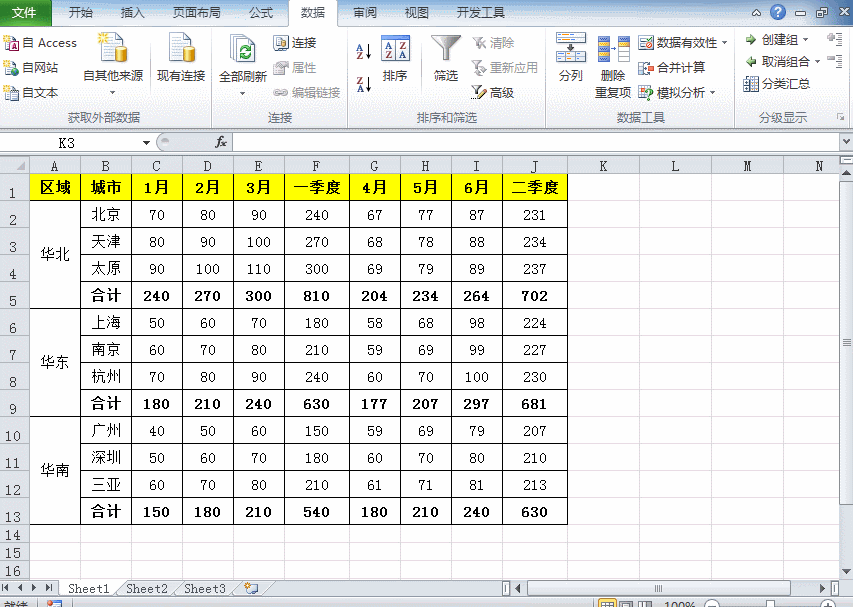
Task: Click the 现有连接 icon
Action: point(181,47)
